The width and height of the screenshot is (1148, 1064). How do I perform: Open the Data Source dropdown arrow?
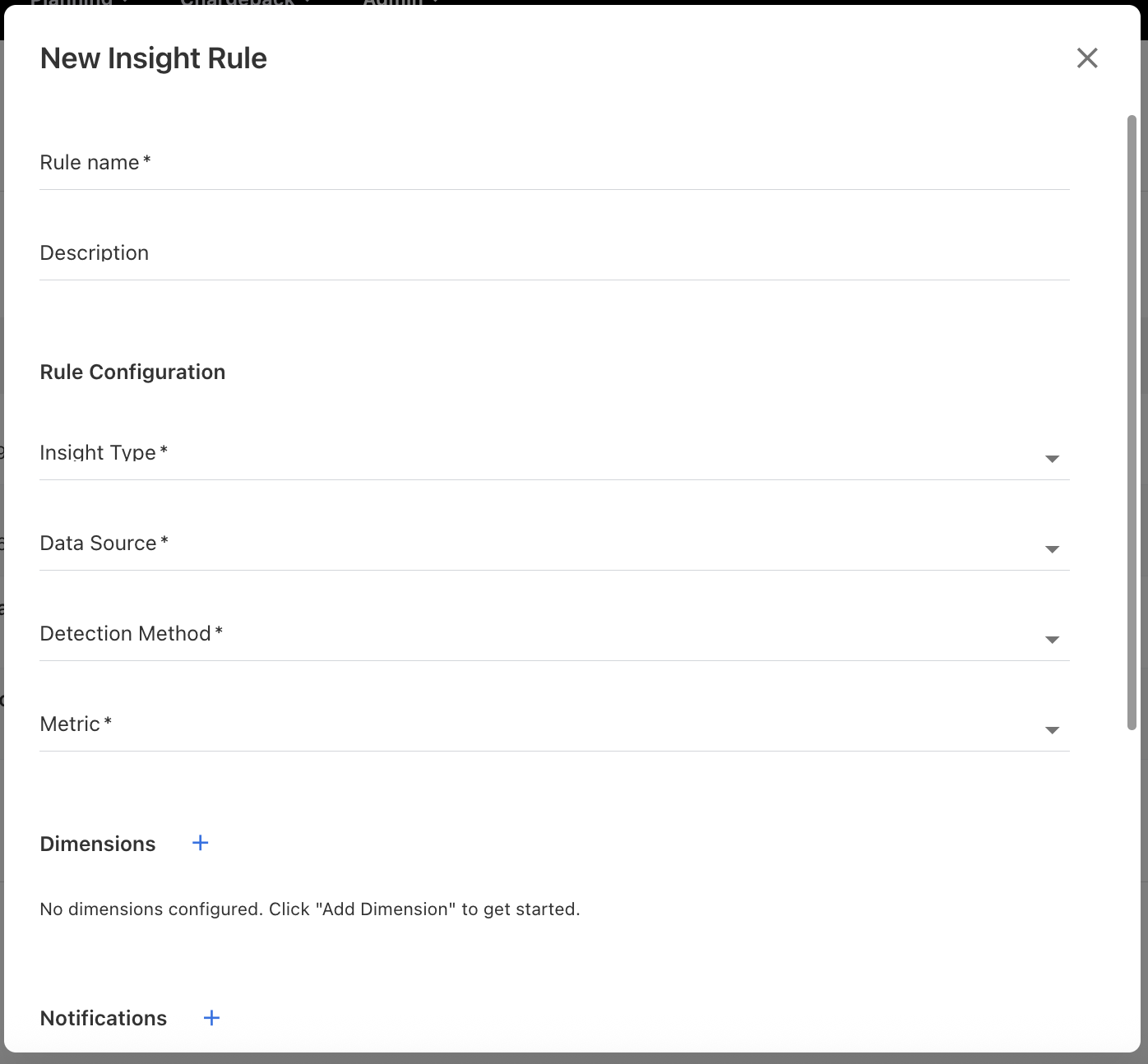pos(1052,549)
